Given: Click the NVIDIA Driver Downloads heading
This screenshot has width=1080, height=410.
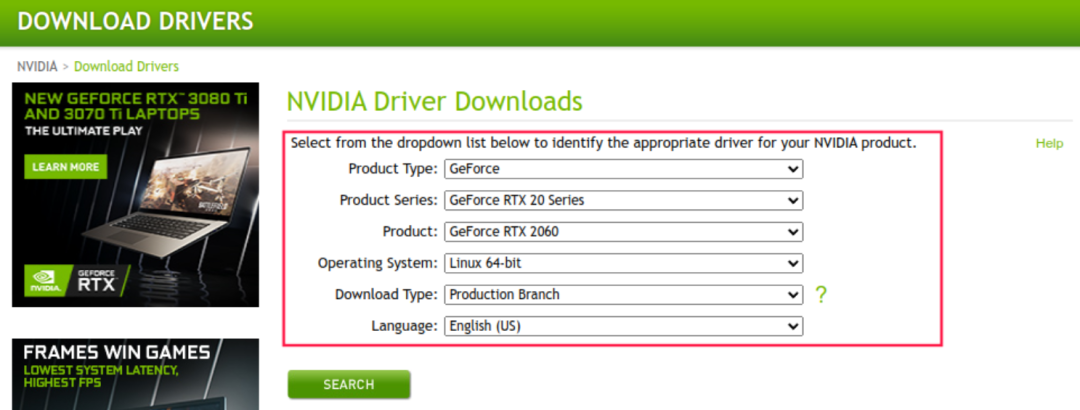Looking at the screenshot, I should (x=435, y=101).
